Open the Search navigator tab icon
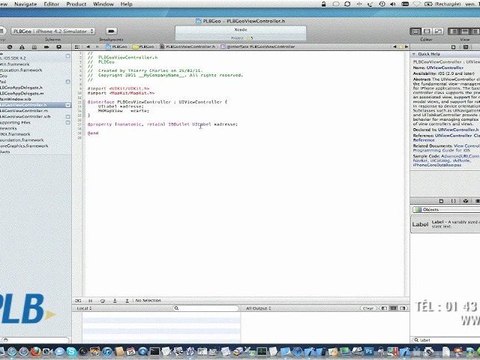 pos(10,47)
